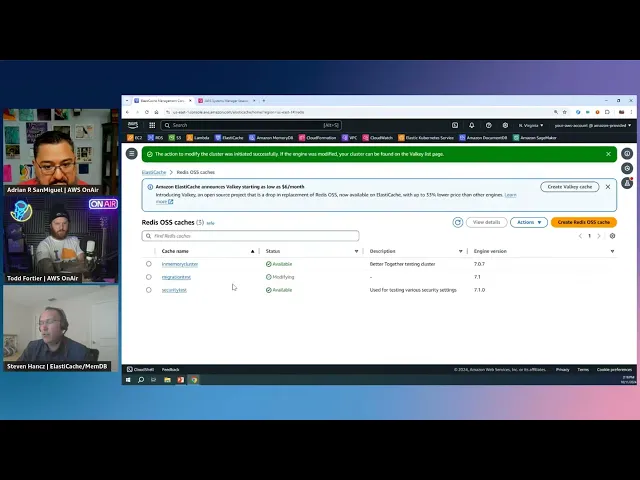This screenshot has height=480, width=640.
Task: Dismiss the Valkey announcement banner
Action: click(608, 187)
